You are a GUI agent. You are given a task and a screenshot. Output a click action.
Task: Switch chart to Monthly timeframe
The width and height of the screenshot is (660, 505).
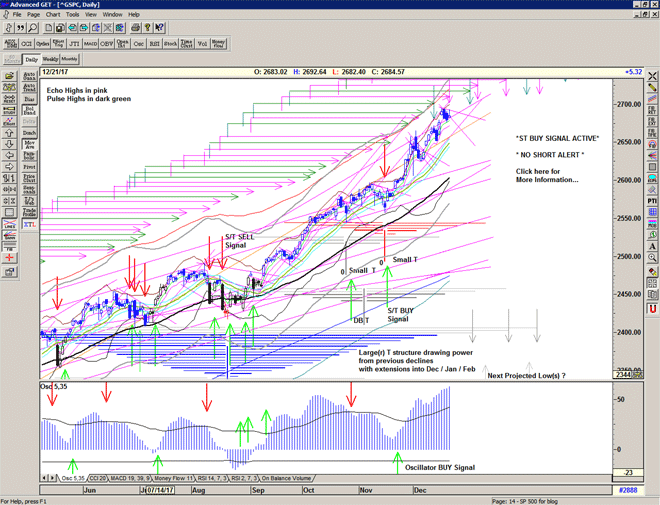click(x=71, y=60)
